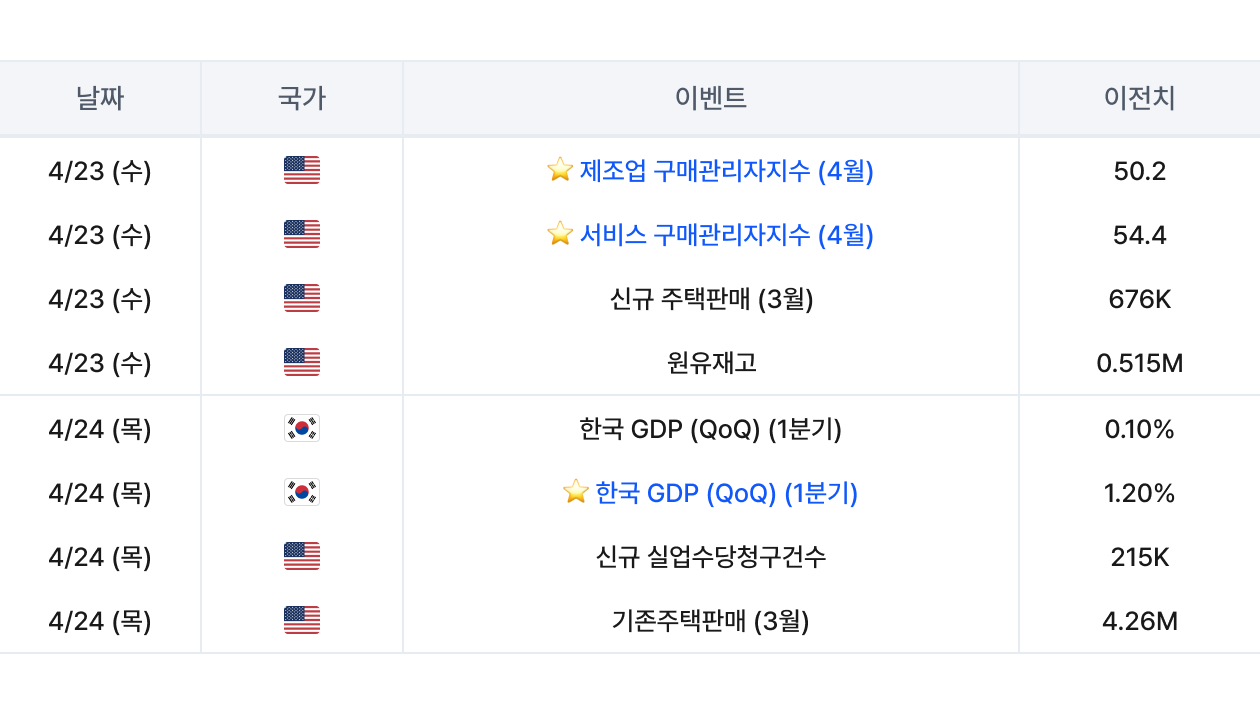
Task: Click the star icon beside highlighted 한국 GDP
Action: click(x=576, y=492)
